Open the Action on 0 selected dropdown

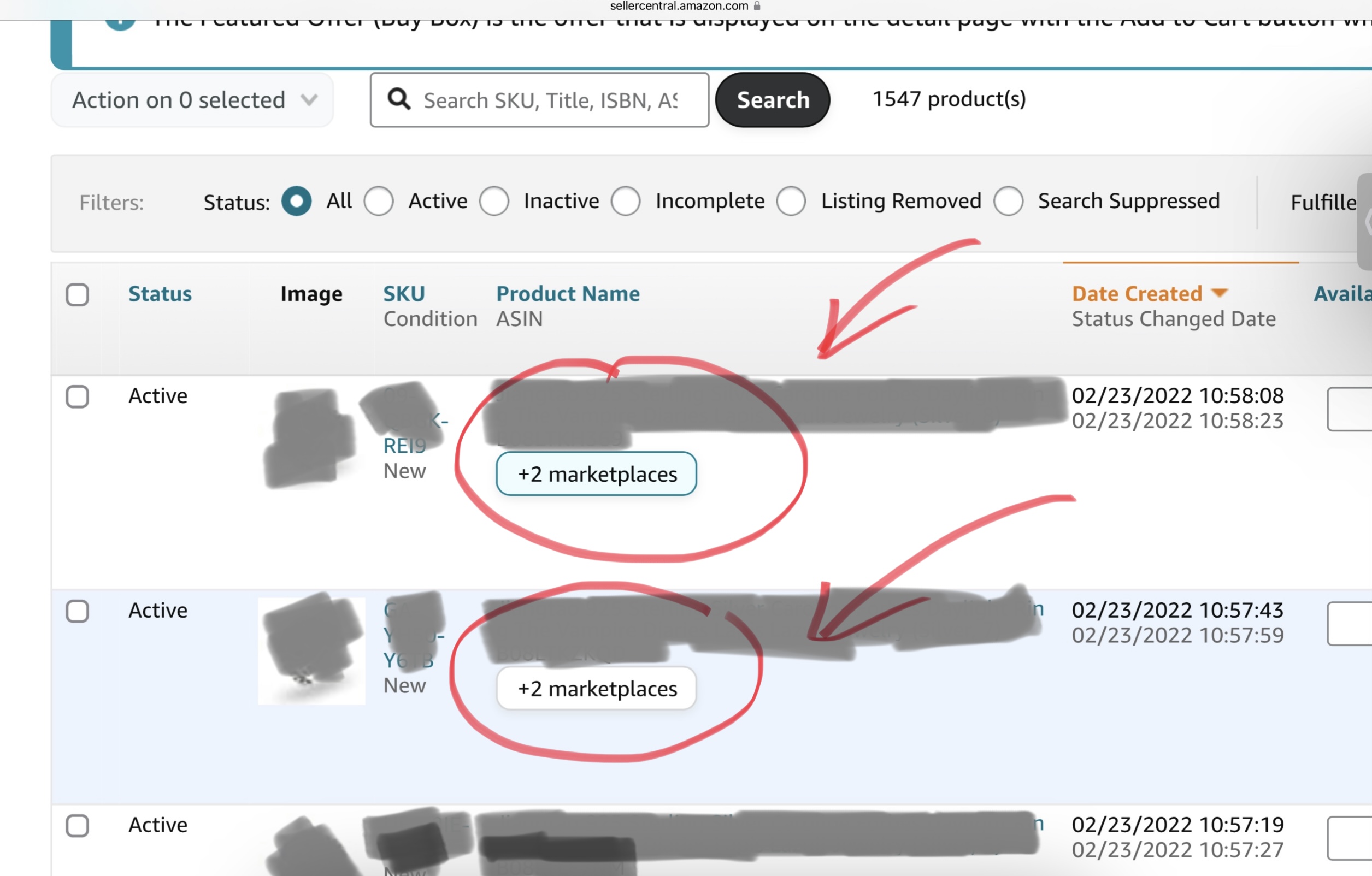click(x=192, y=100)
